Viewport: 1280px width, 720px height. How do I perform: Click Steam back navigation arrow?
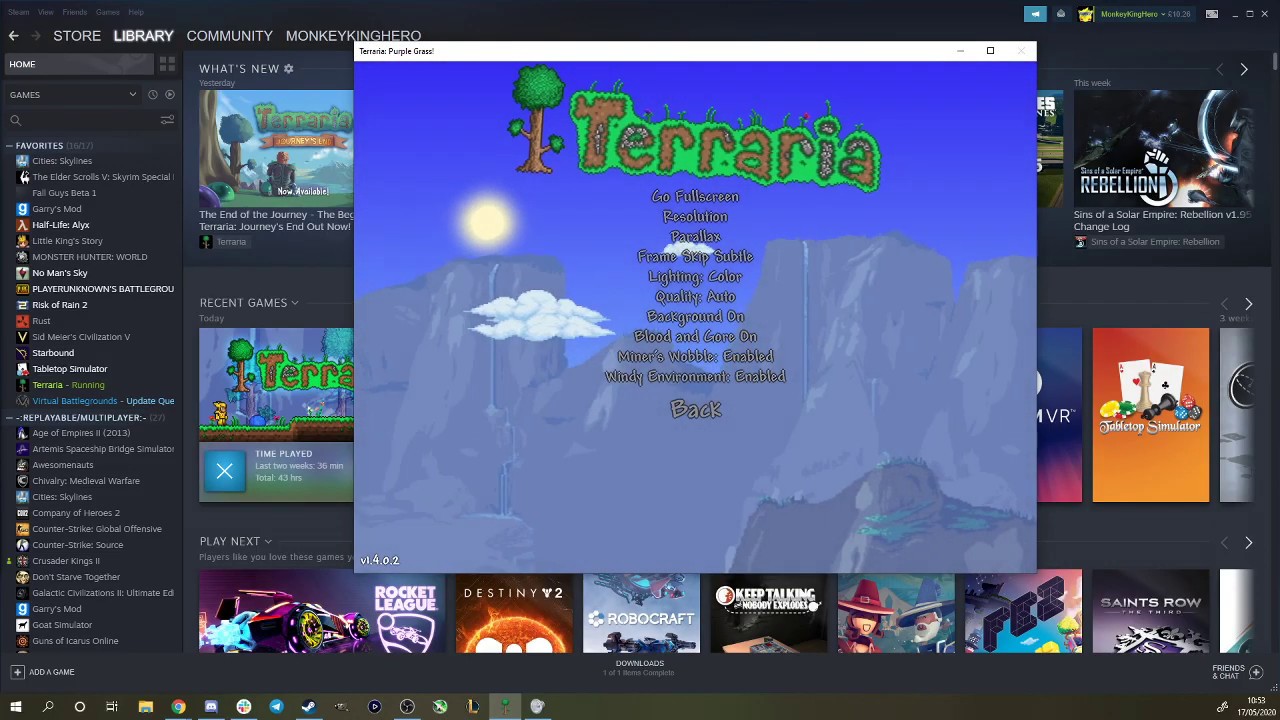tap(14, 36)
